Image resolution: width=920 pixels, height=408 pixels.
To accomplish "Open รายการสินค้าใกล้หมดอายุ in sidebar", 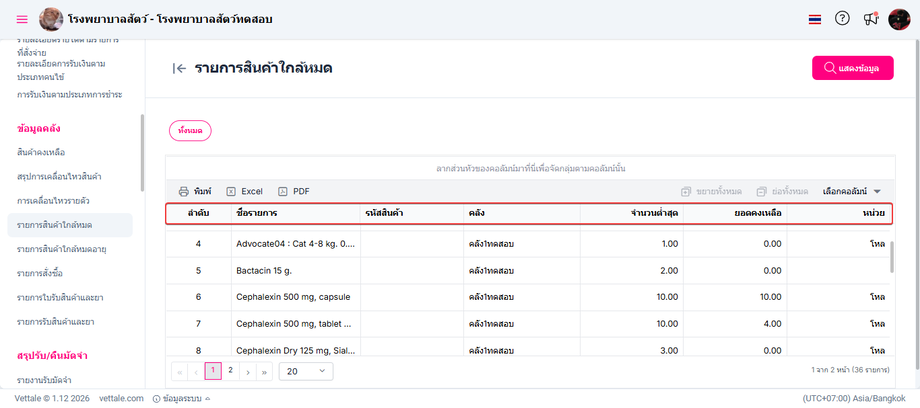I will click(61, 249).
